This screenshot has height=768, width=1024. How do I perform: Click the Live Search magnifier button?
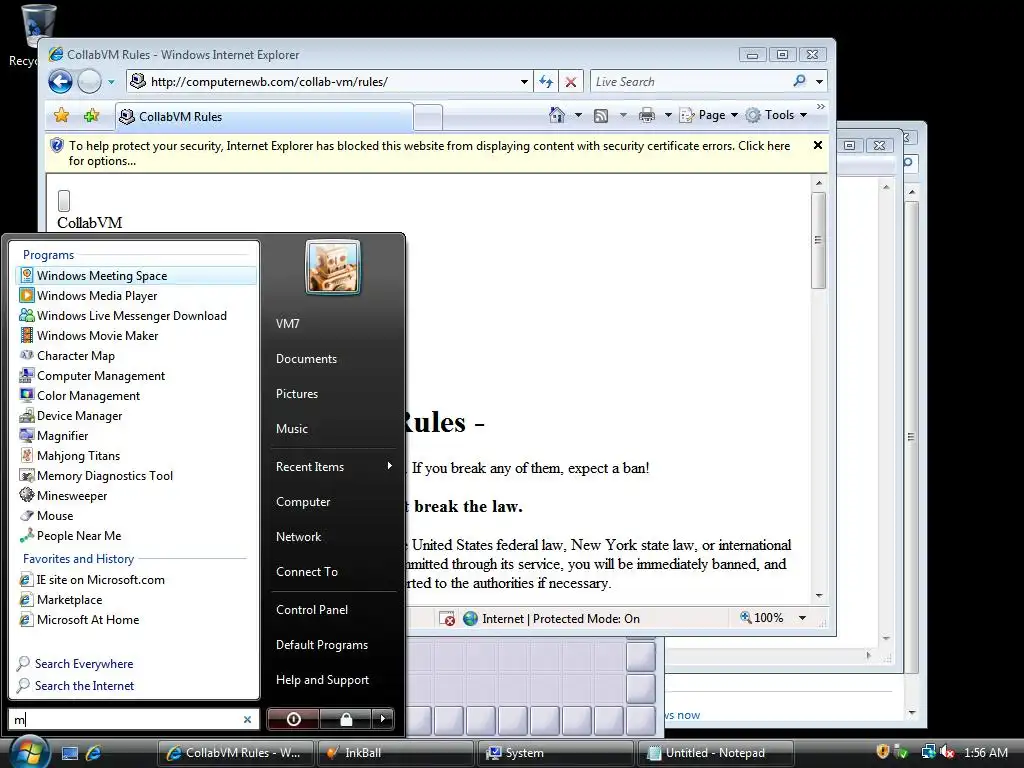point(799,82)
